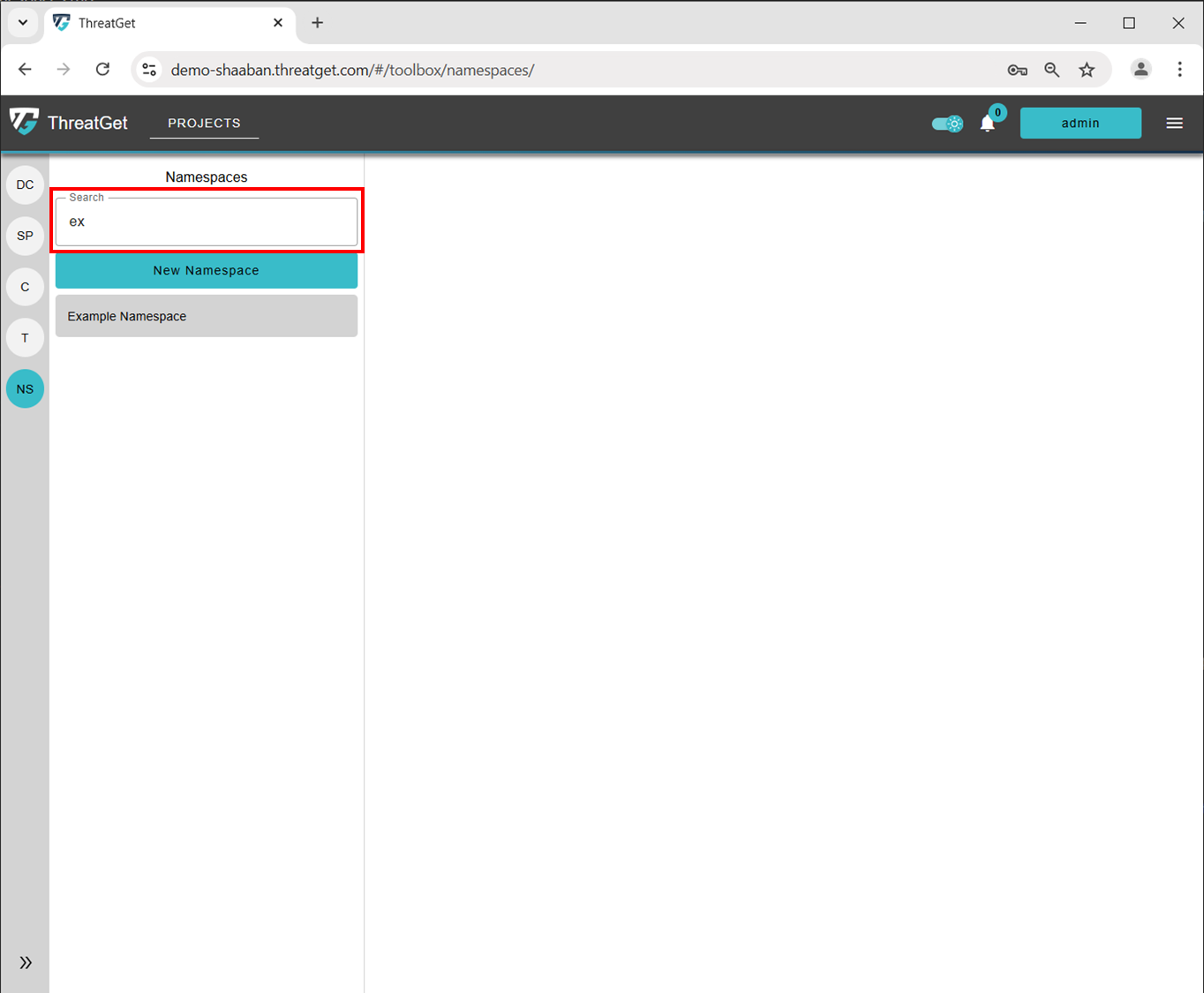Screen dimensions: 1204x993
Task: Open the admin account button
Action: point(1080,123)
